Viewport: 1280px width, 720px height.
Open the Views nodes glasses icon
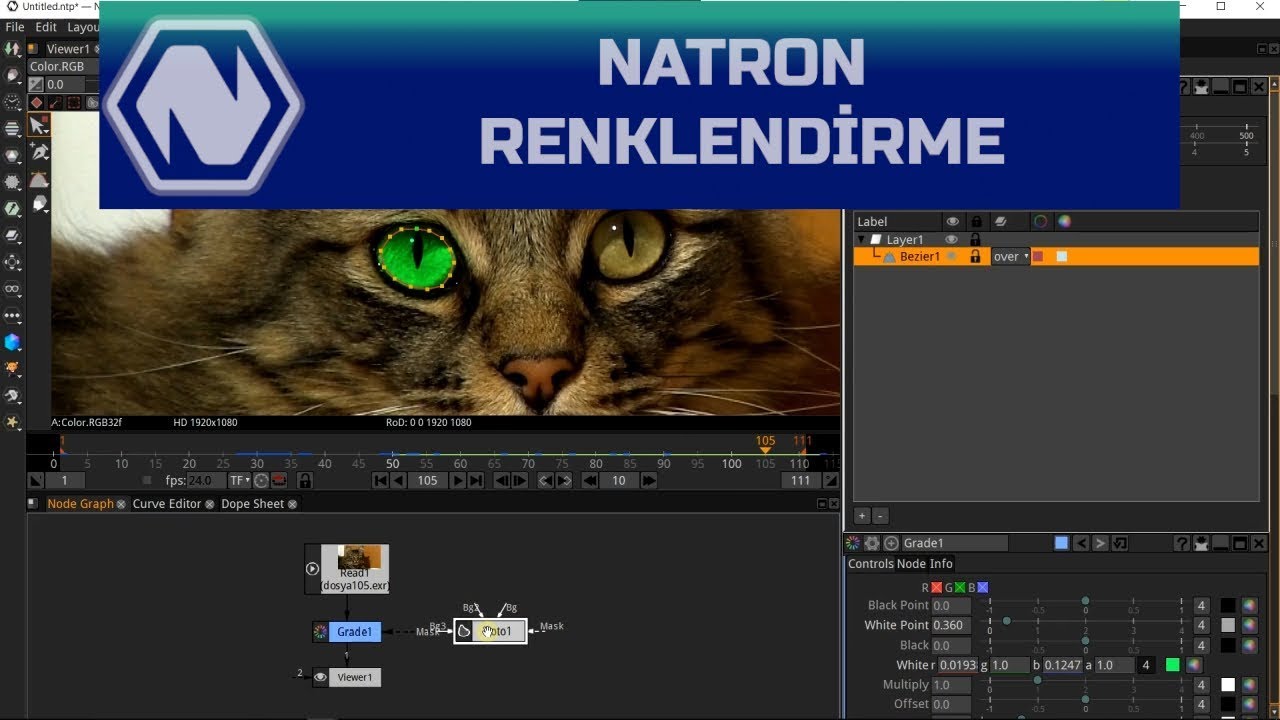click(12, 289)
